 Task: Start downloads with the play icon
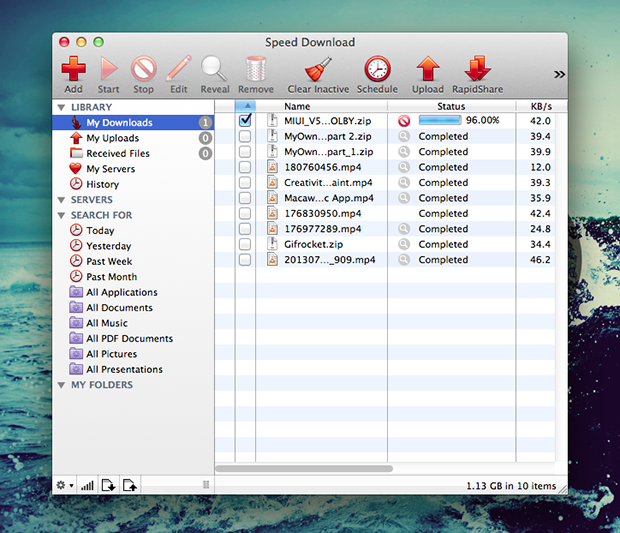click(x=109, y=69)
